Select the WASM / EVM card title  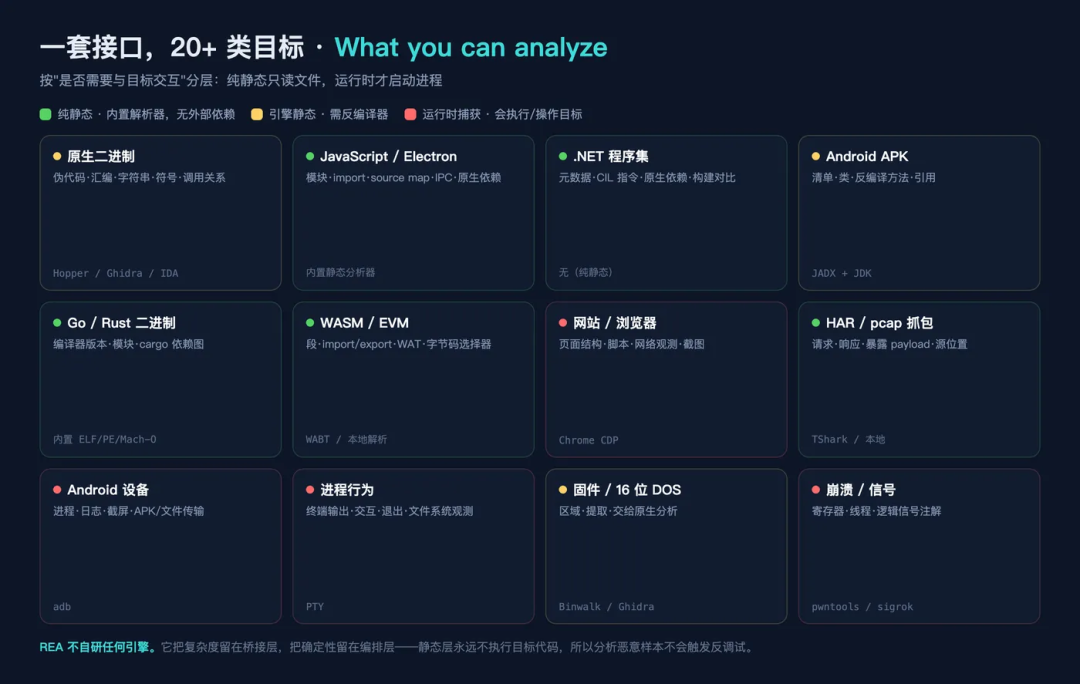pos(364,323)
